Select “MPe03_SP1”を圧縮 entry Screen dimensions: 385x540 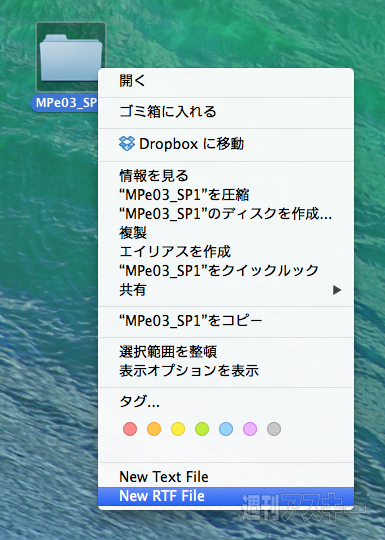pos(226,195)
